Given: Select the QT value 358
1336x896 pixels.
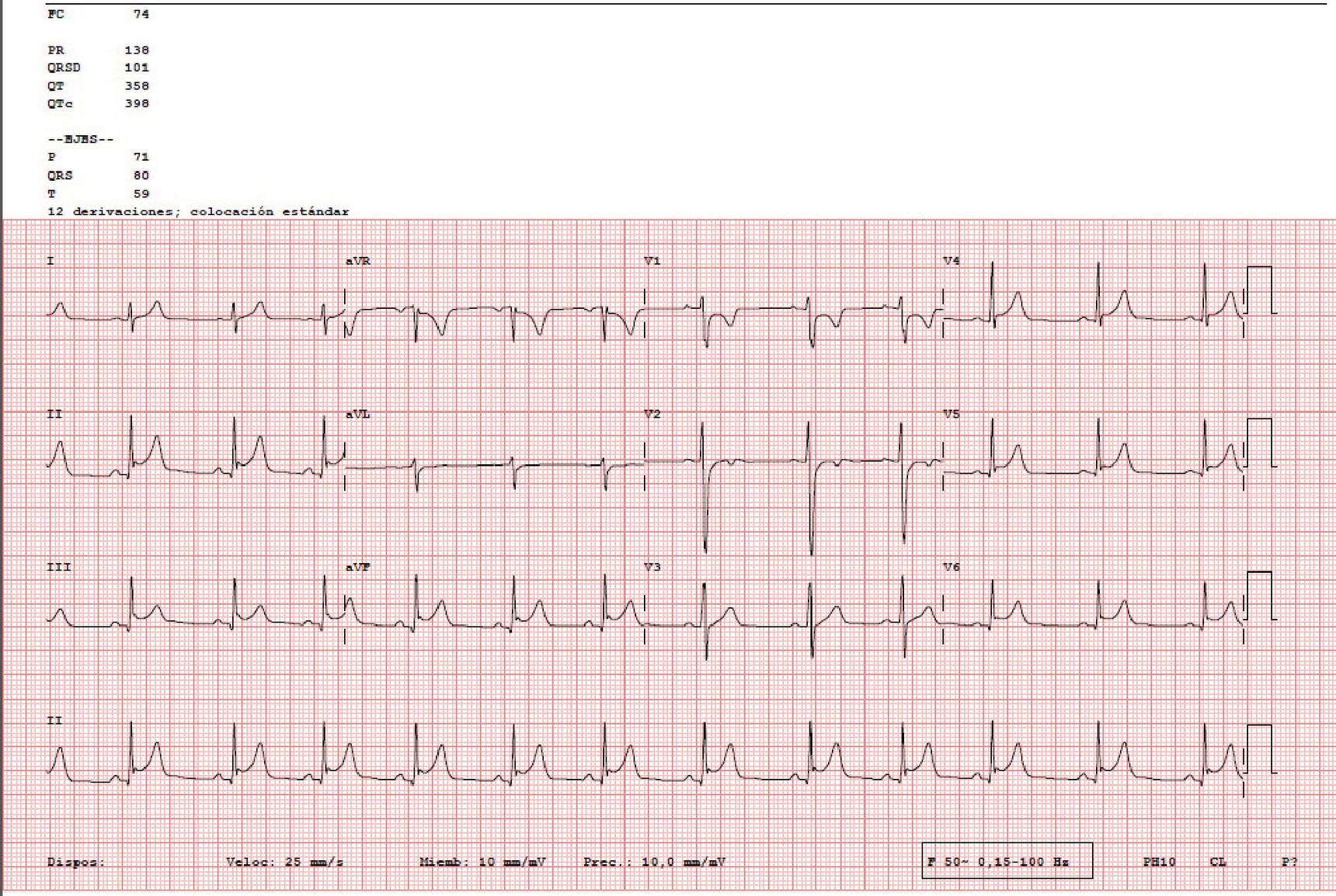Looking at the screenshot, I should pyautogui.click(x=137, y=85).
